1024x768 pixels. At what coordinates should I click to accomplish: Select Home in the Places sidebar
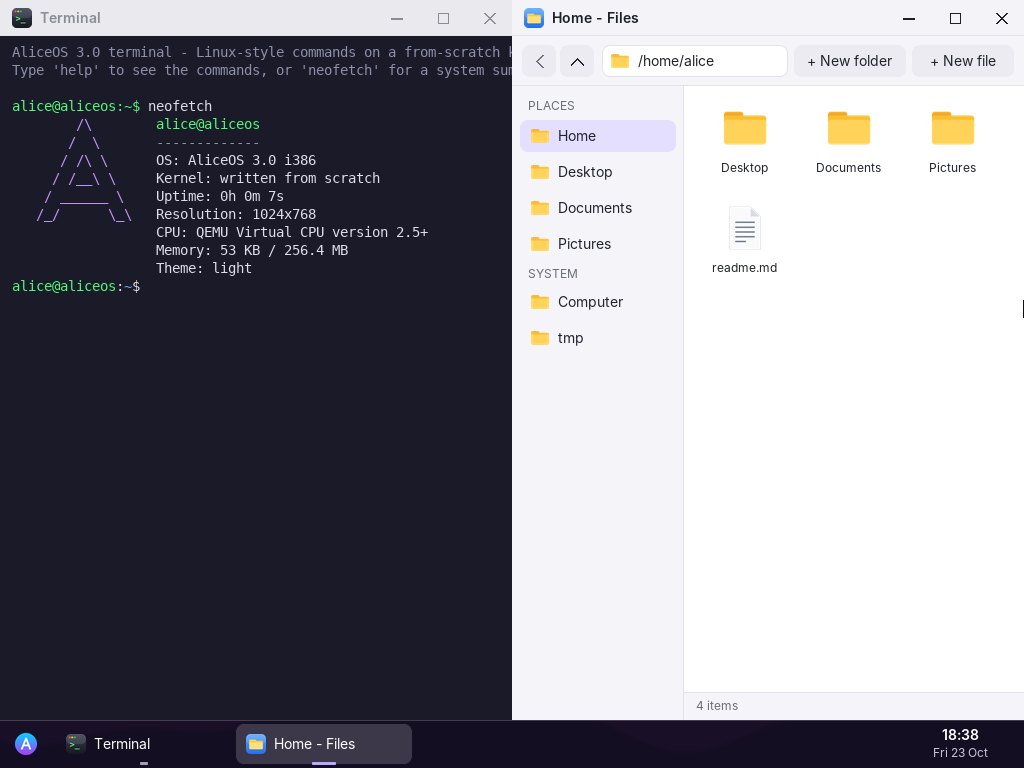598,136
